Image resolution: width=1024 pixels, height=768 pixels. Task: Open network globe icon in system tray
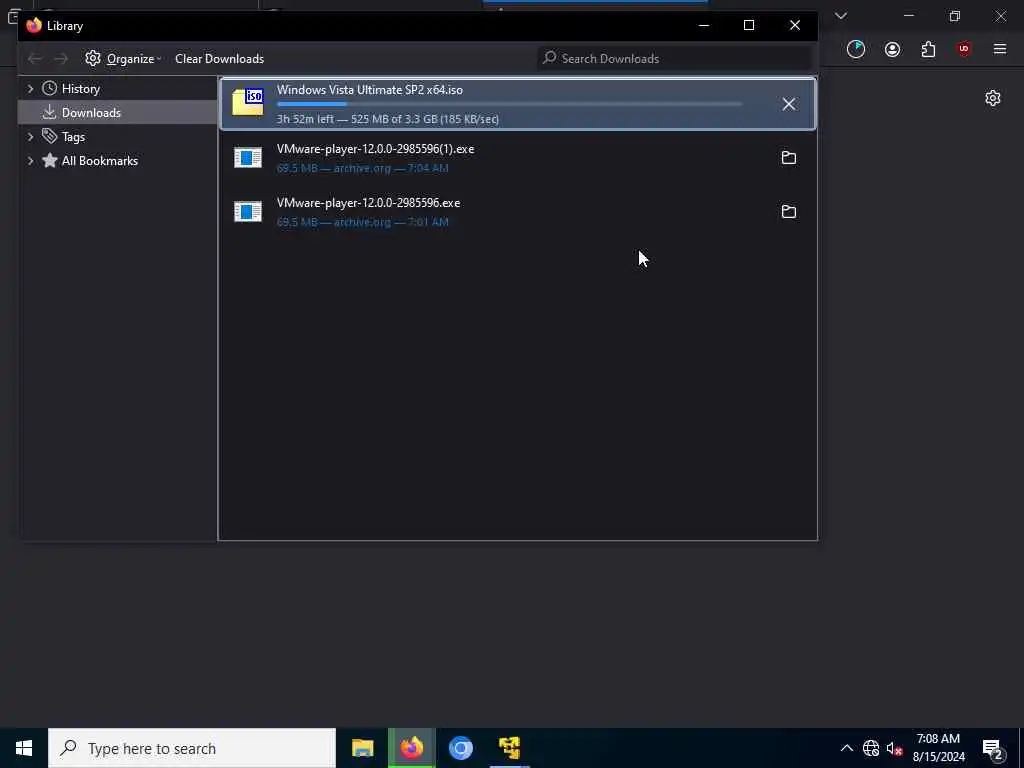[871, 748]
